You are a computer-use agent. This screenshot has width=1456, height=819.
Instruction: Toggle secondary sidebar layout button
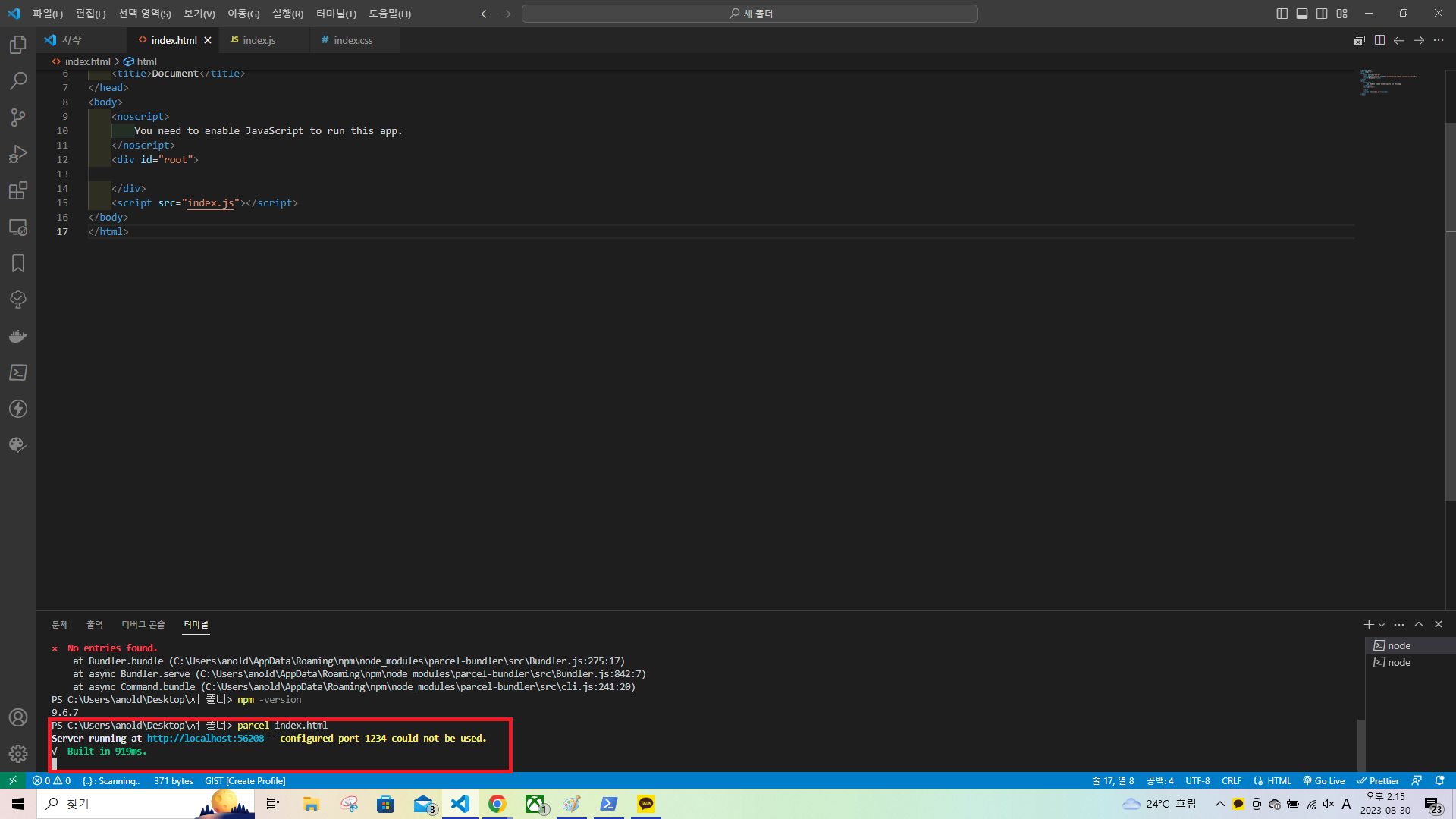tap(1322, 14)
